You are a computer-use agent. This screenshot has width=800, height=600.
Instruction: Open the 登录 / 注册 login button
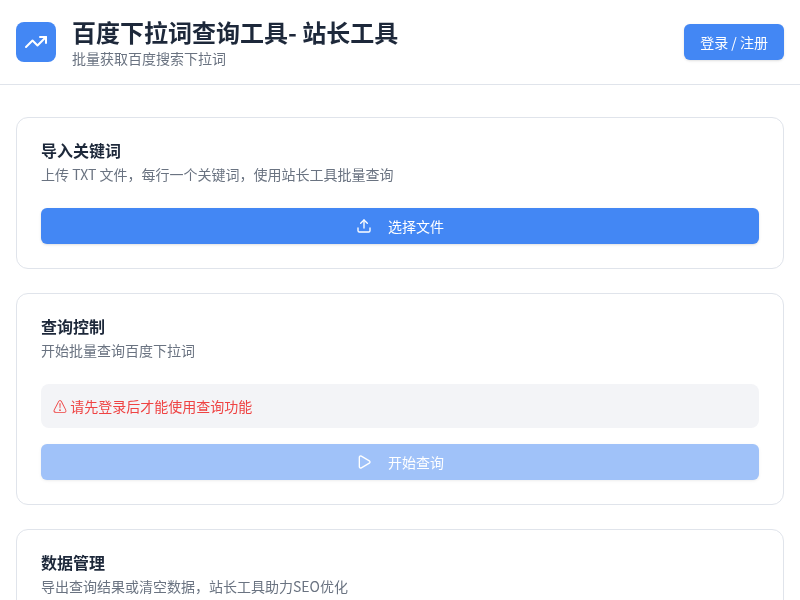point(733,43)
